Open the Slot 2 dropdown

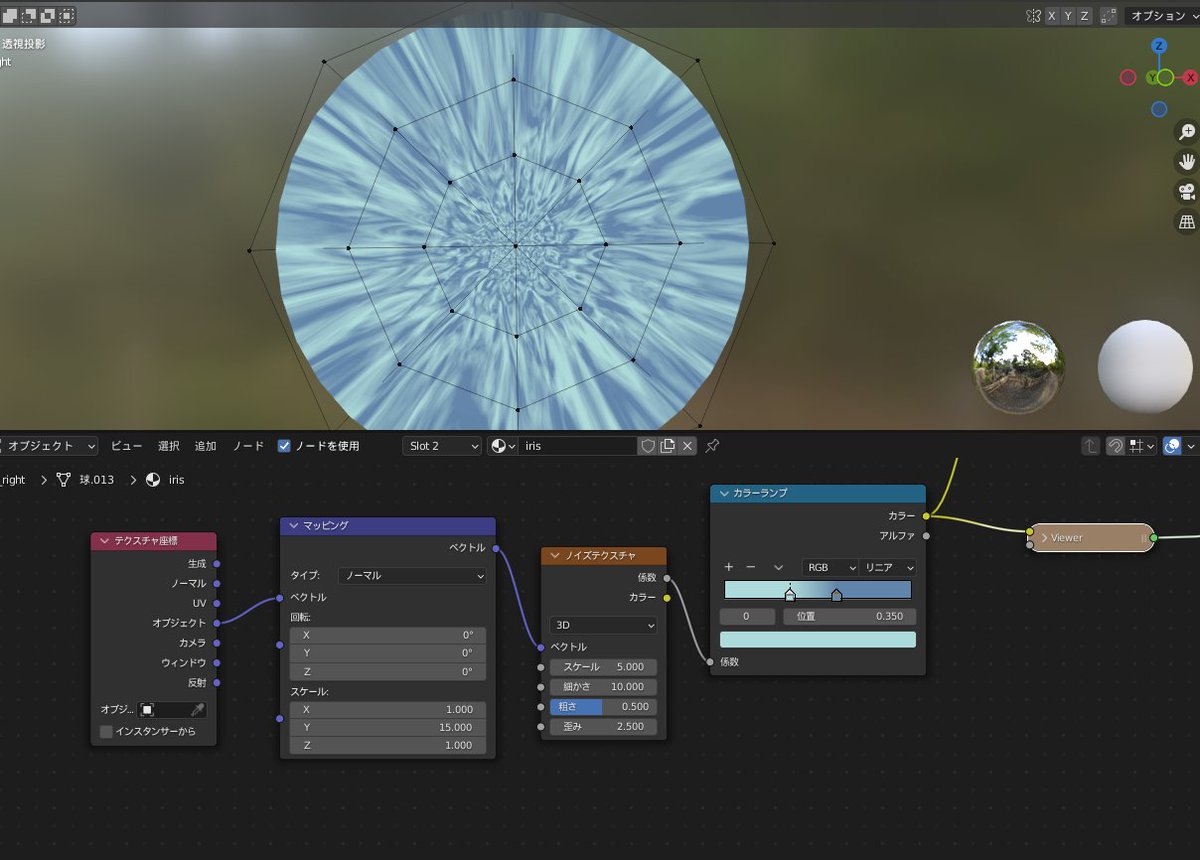coord(442,445)
